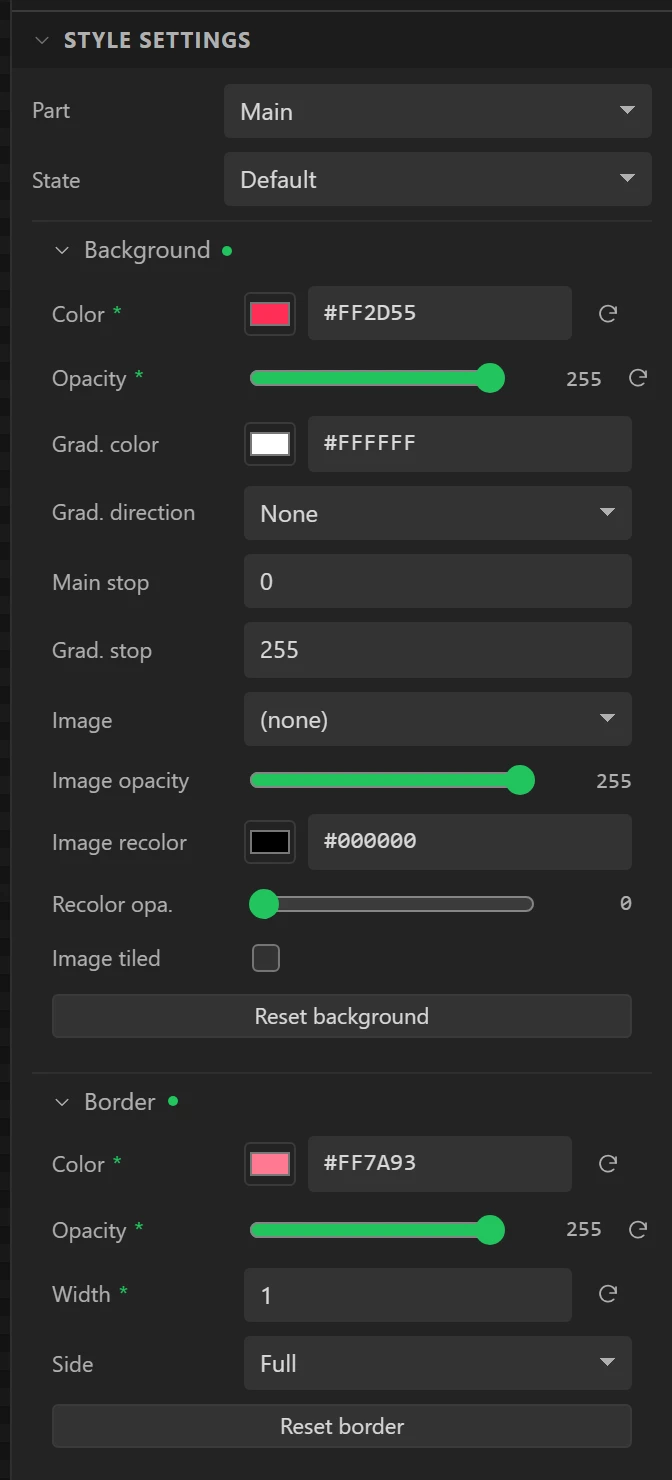Toggle the Image tiled checkbox

pyautogui.click(x=266, y=958)
